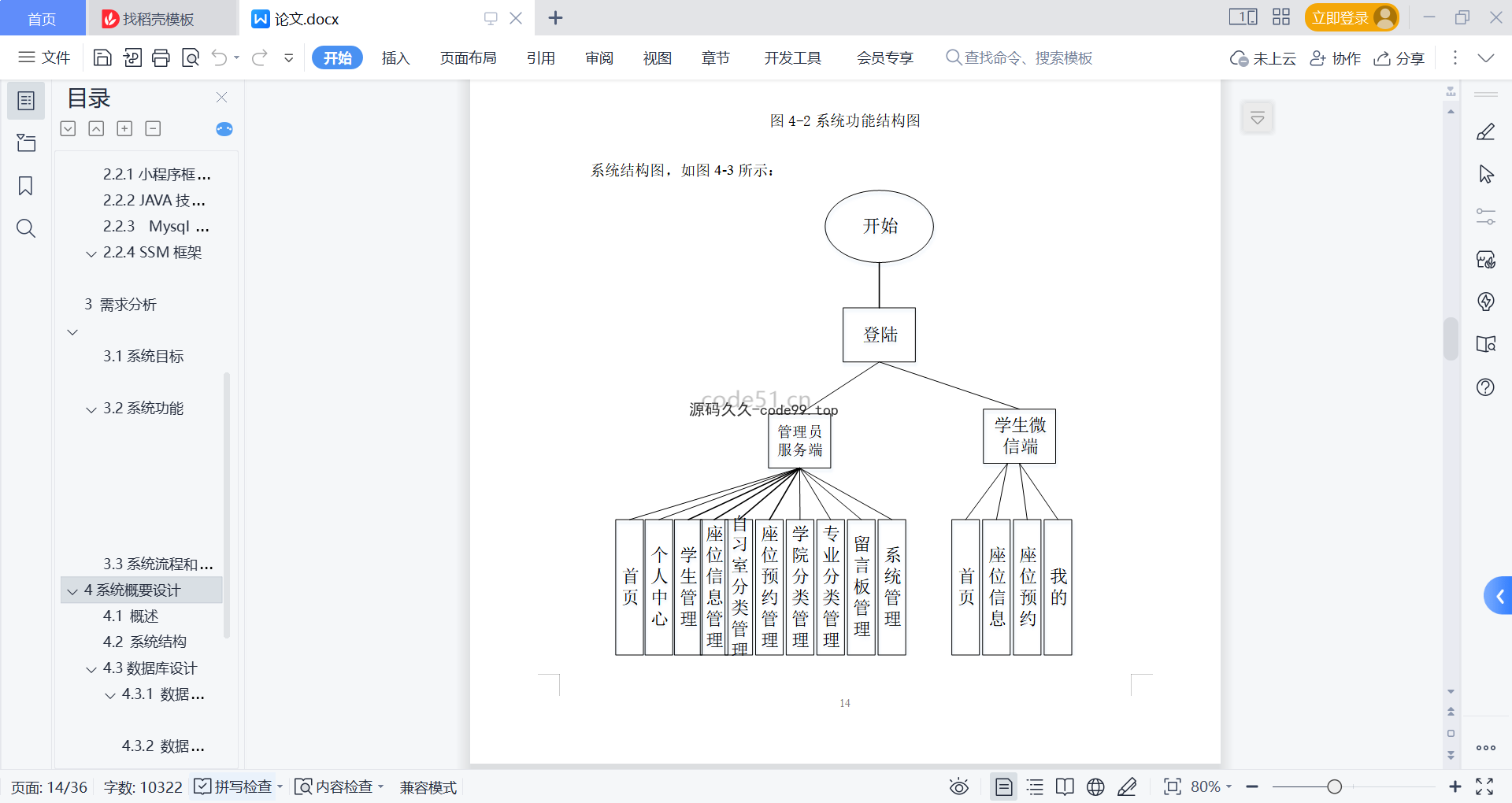The width and height of the screenshot is (1512, 803).
Task: Switch to outline view icon
Action: [1035, 786]
